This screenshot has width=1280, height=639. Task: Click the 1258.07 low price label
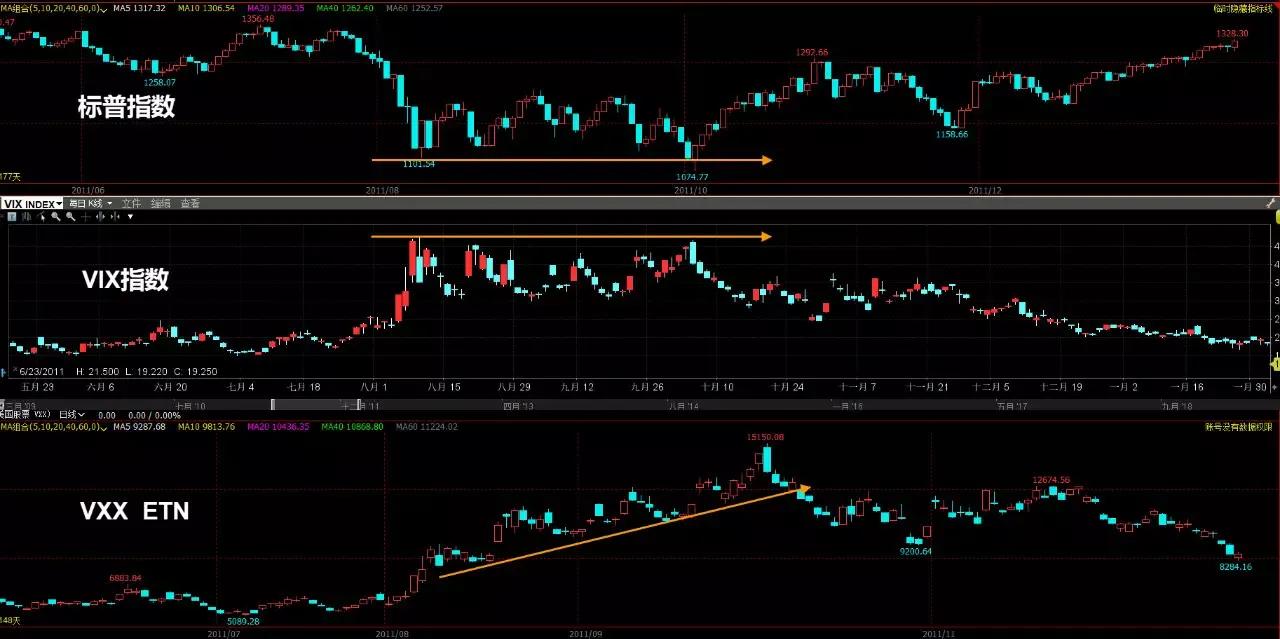159,82
